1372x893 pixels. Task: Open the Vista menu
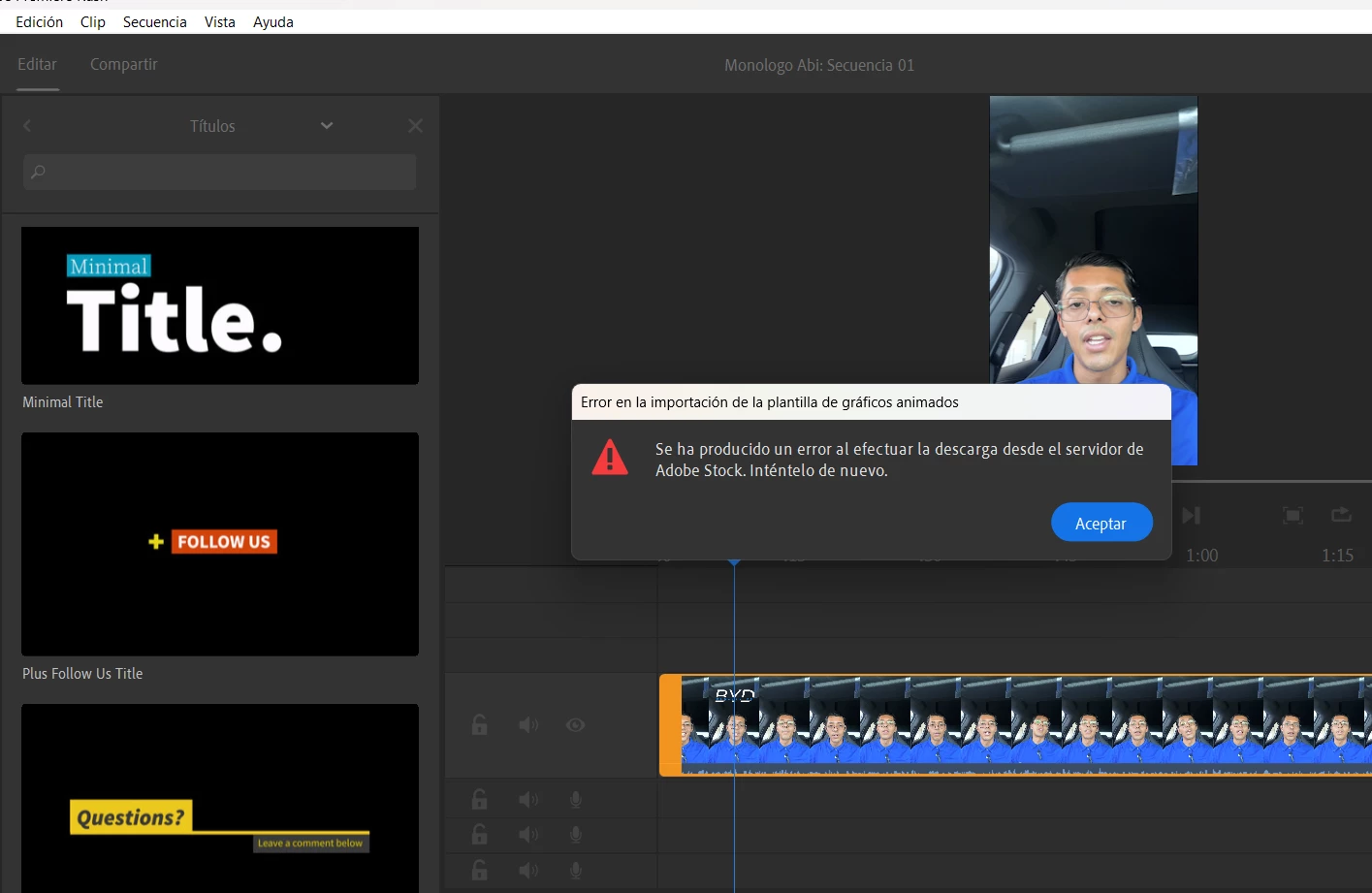(220, 21)
